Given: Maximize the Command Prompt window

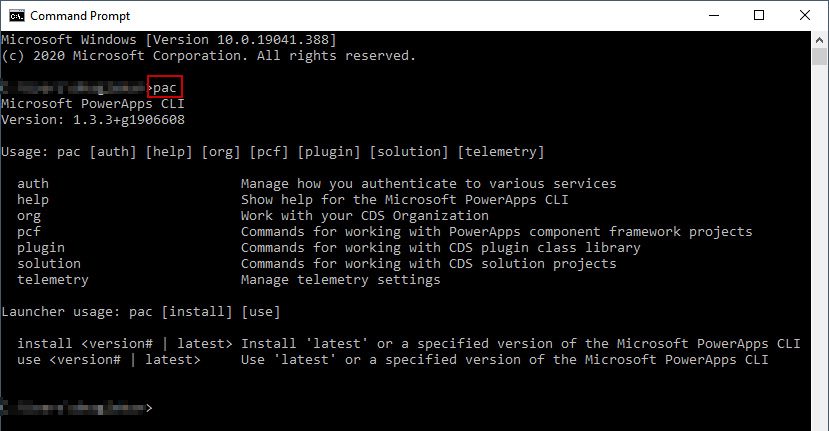Looking at the screenshot, I should (759, 15).
